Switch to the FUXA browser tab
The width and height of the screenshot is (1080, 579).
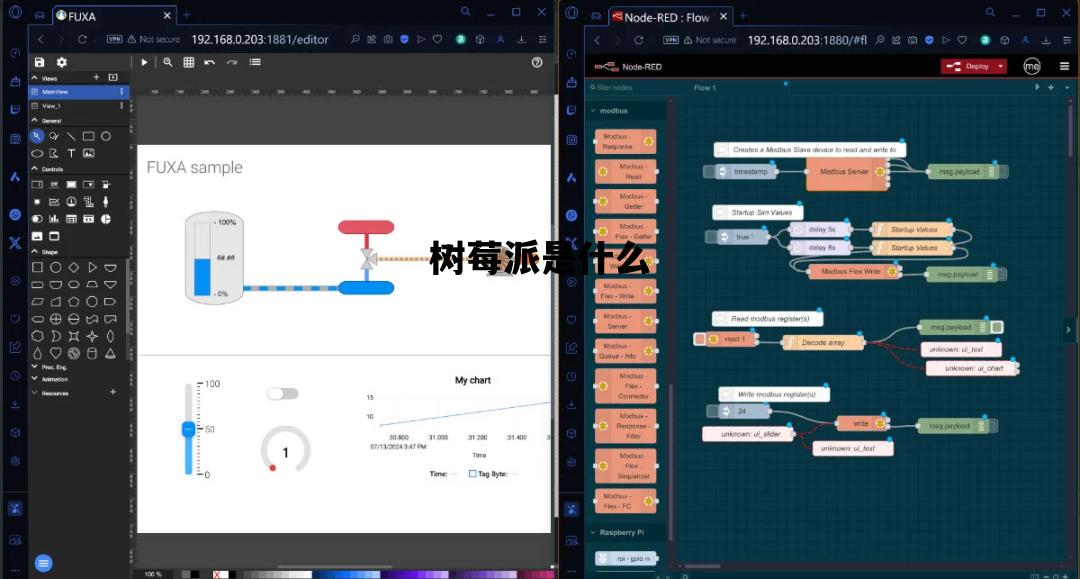[114, 16]
